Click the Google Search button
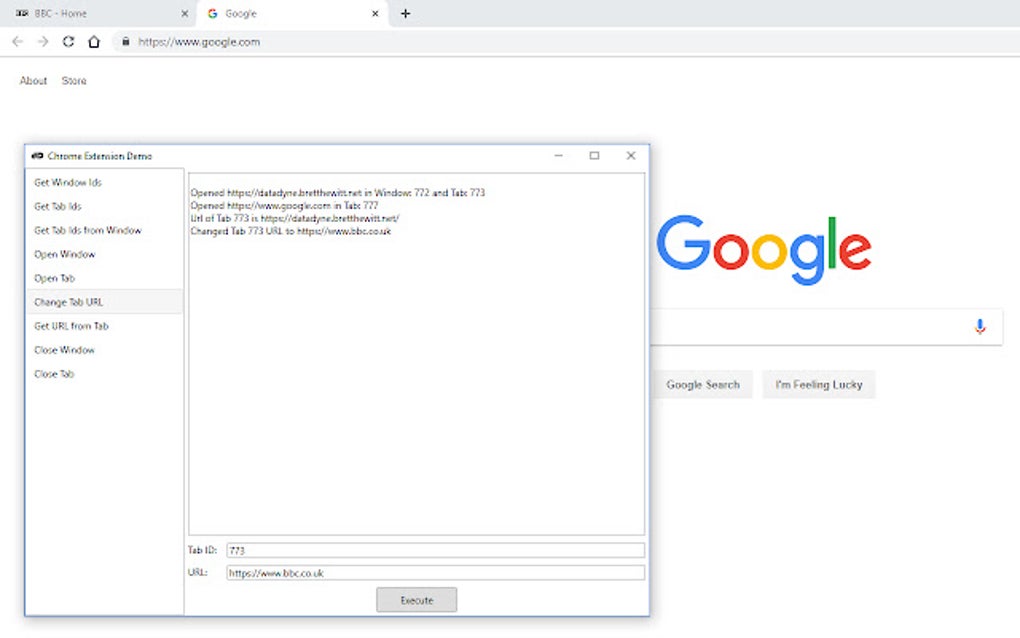1020x638 pixels. point(703,384)
